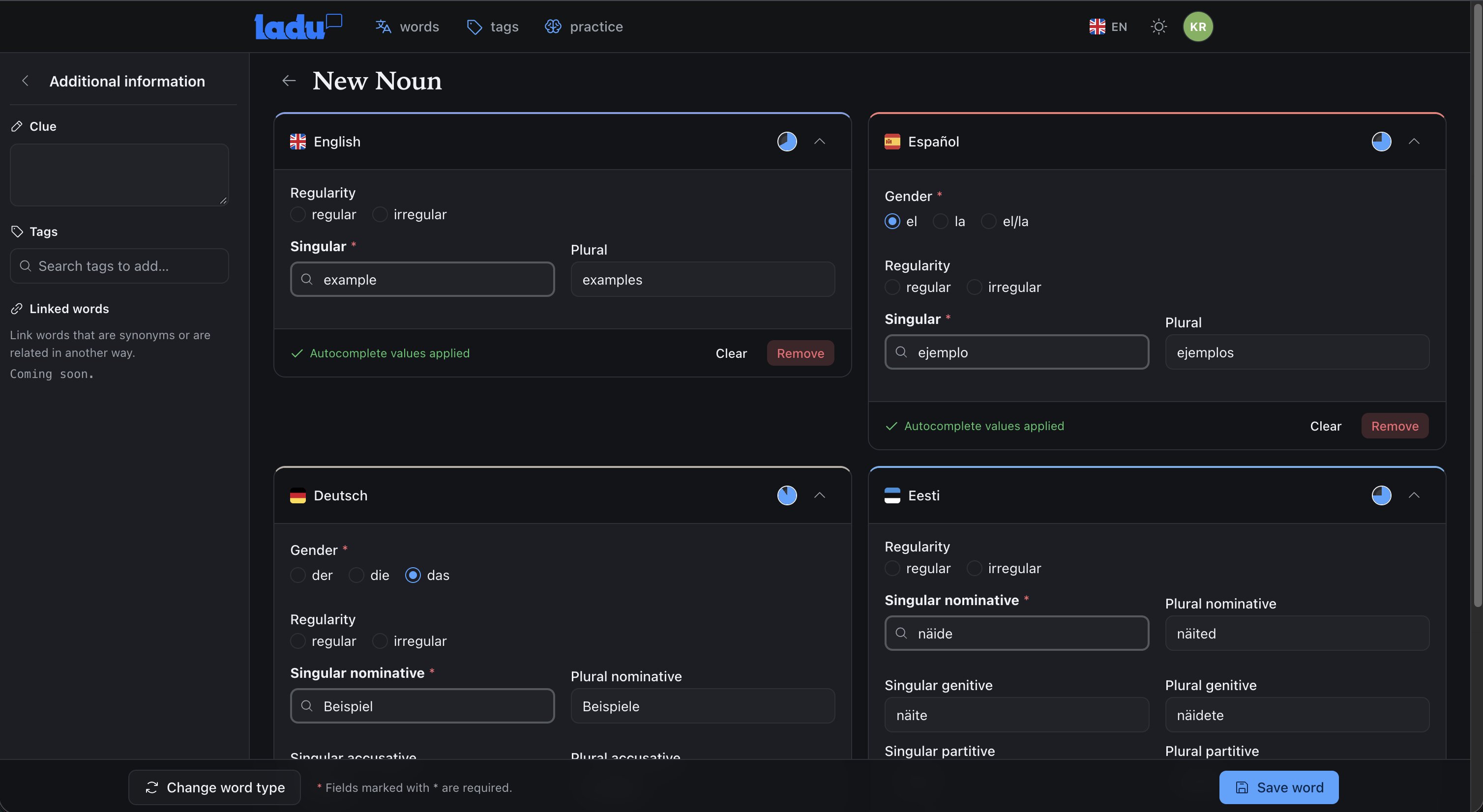Toggle the light/dark theme sun icon
This screenshot has width=1483, height=812.
1158,27
